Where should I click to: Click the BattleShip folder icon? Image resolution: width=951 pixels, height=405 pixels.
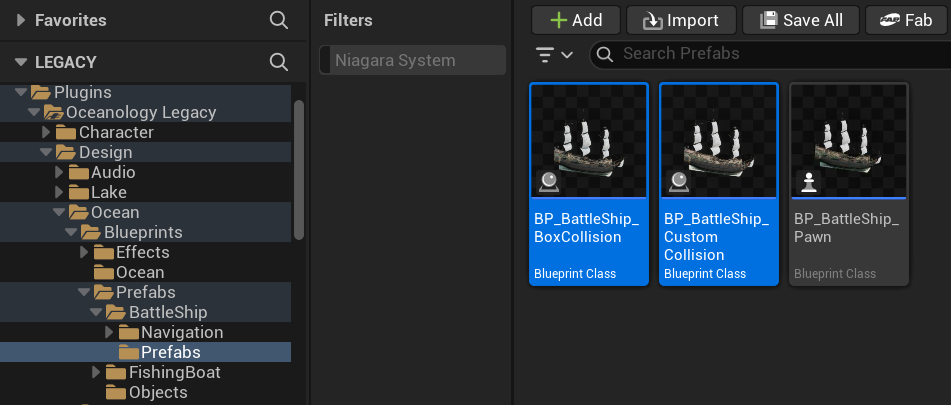[x=116, y=312]
